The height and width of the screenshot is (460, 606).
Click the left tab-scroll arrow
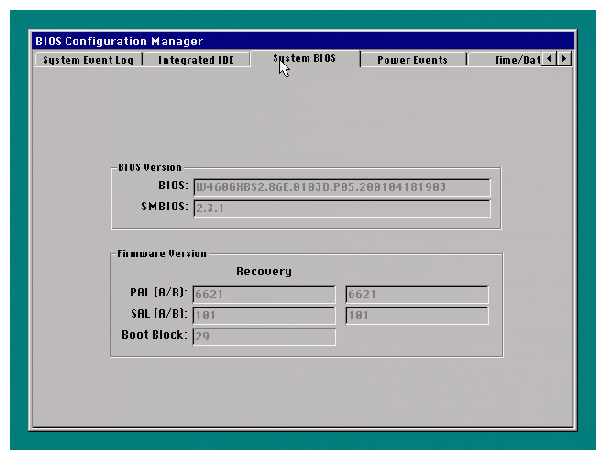pos(549,59)
